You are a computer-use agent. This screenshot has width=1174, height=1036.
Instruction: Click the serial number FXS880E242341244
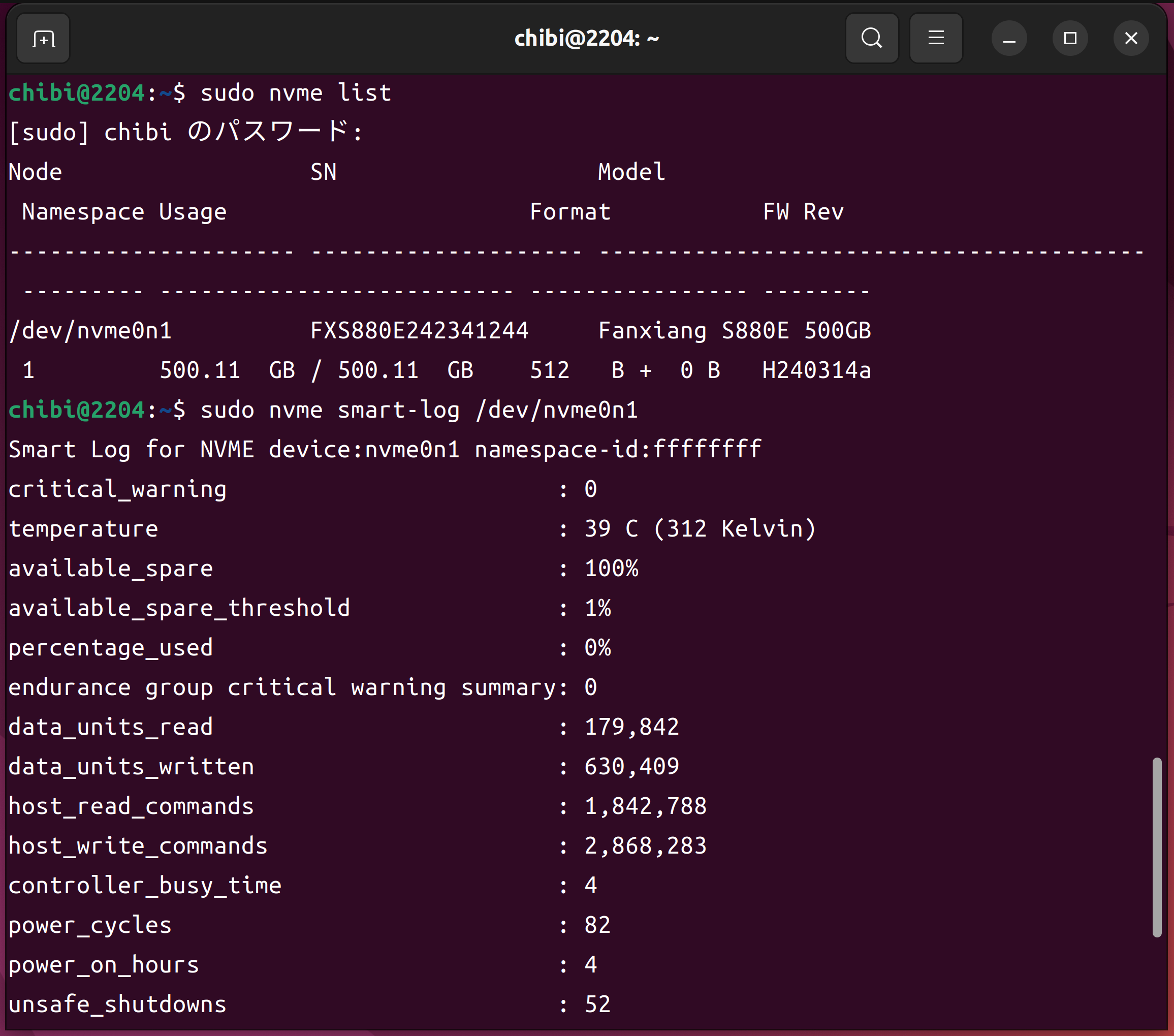(419, 331)
